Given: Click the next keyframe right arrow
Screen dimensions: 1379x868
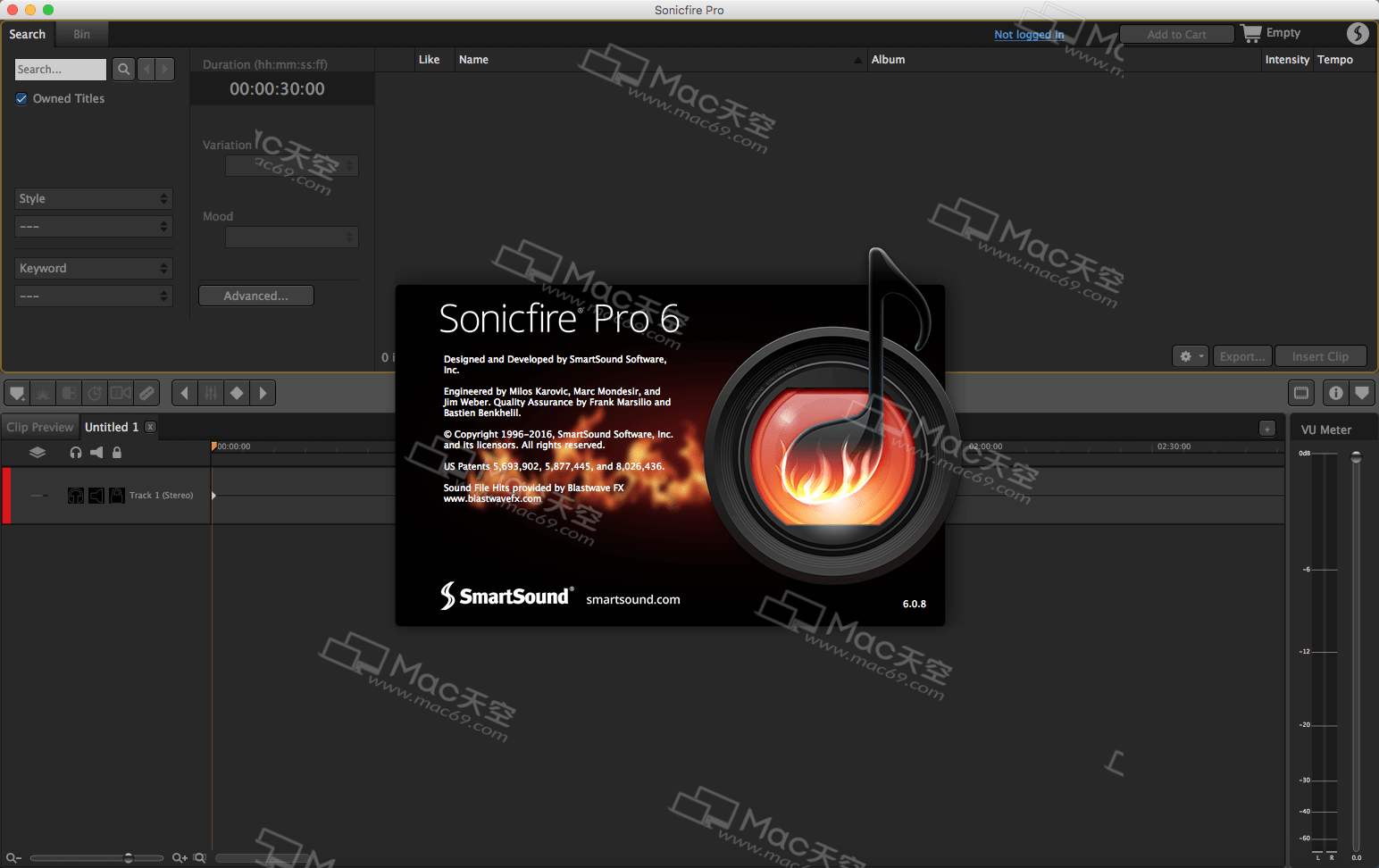Looking at the screenshot, I should click(x=263, y=393).
